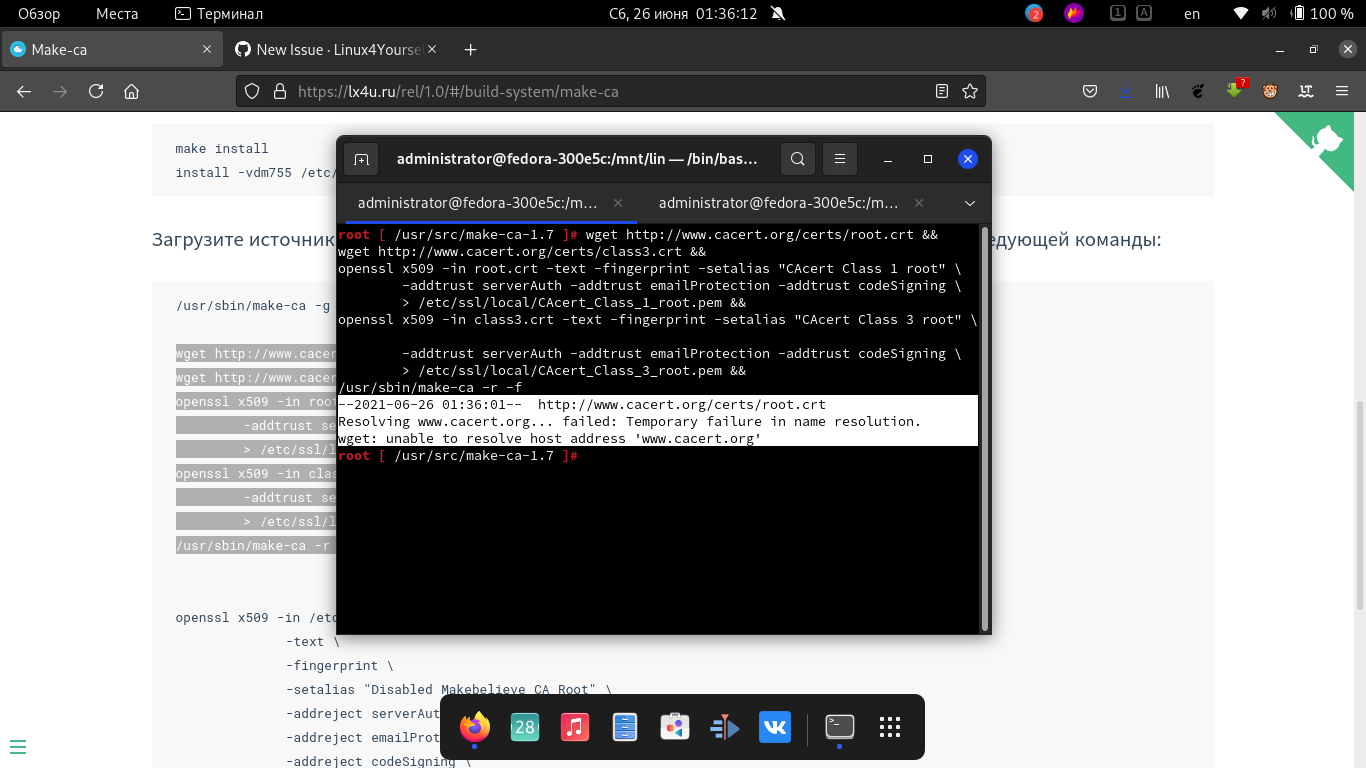This screenshot has width=1366, height=768.
Task: Open Reader View for the lx4u.ru page
Action: click(941, 90)
